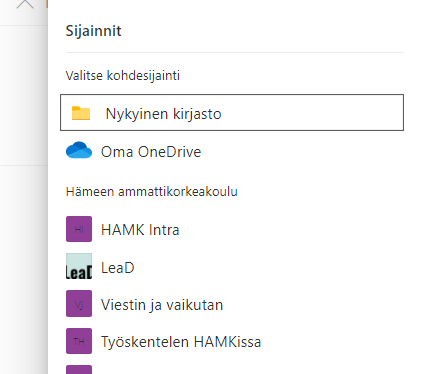Click the divider line under Sijainnit
This screenshot has height=374, width=422.
[x=235, y=52]
